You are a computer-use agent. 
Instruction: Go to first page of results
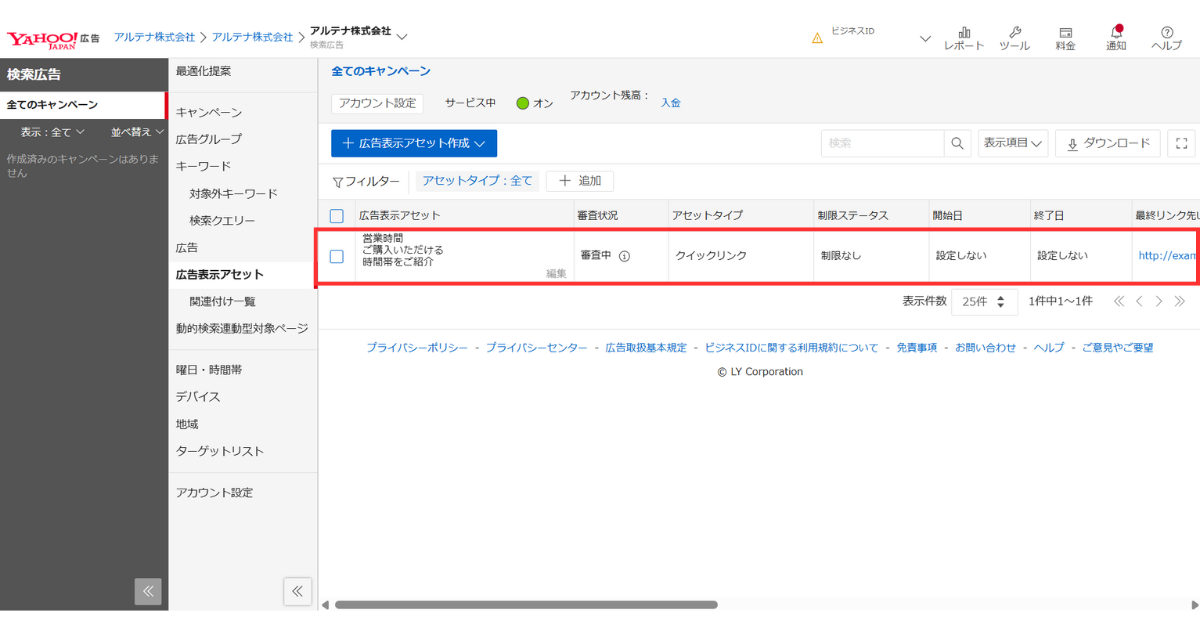coord(1119,301)
